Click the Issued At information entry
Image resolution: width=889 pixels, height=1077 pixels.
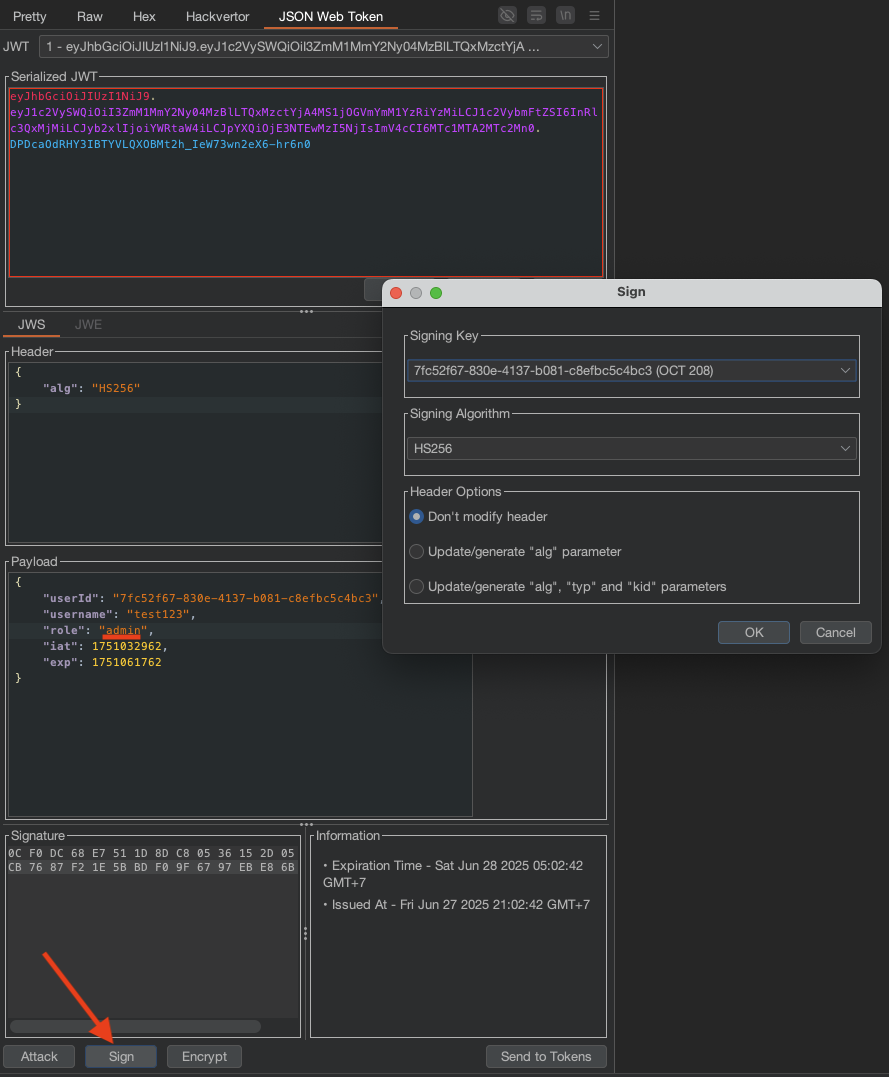pyautogui.click(x=456, y=905)
